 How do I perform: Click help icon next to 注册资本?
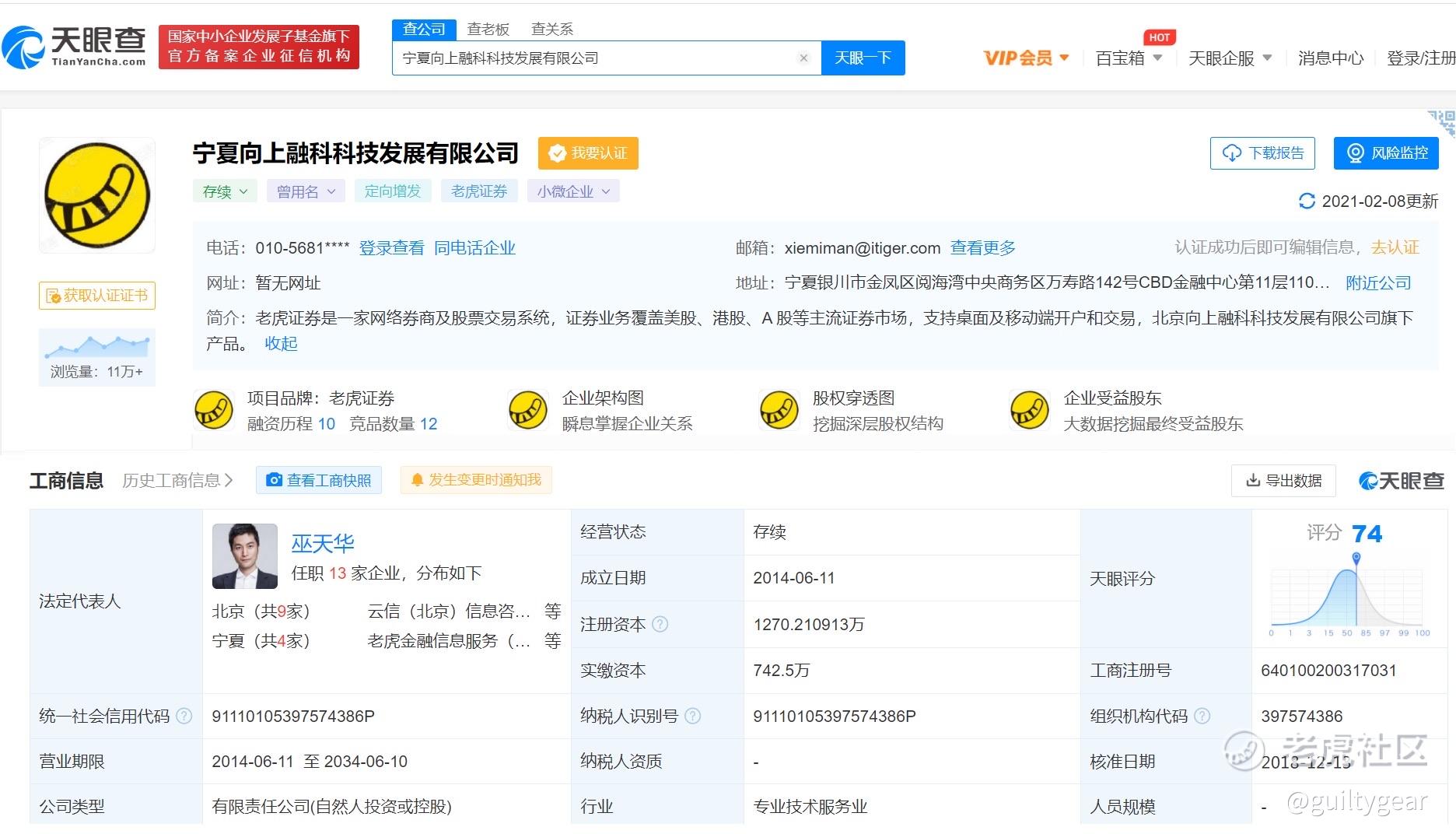660,624
